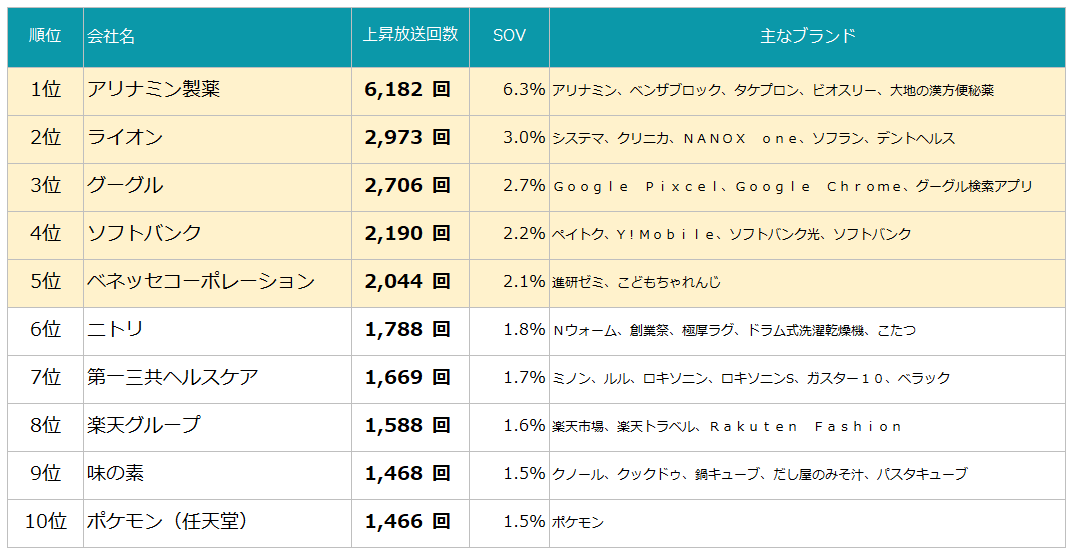Click the グーグル company name
Screen dimensions: 1074x557
coord(125,185)
